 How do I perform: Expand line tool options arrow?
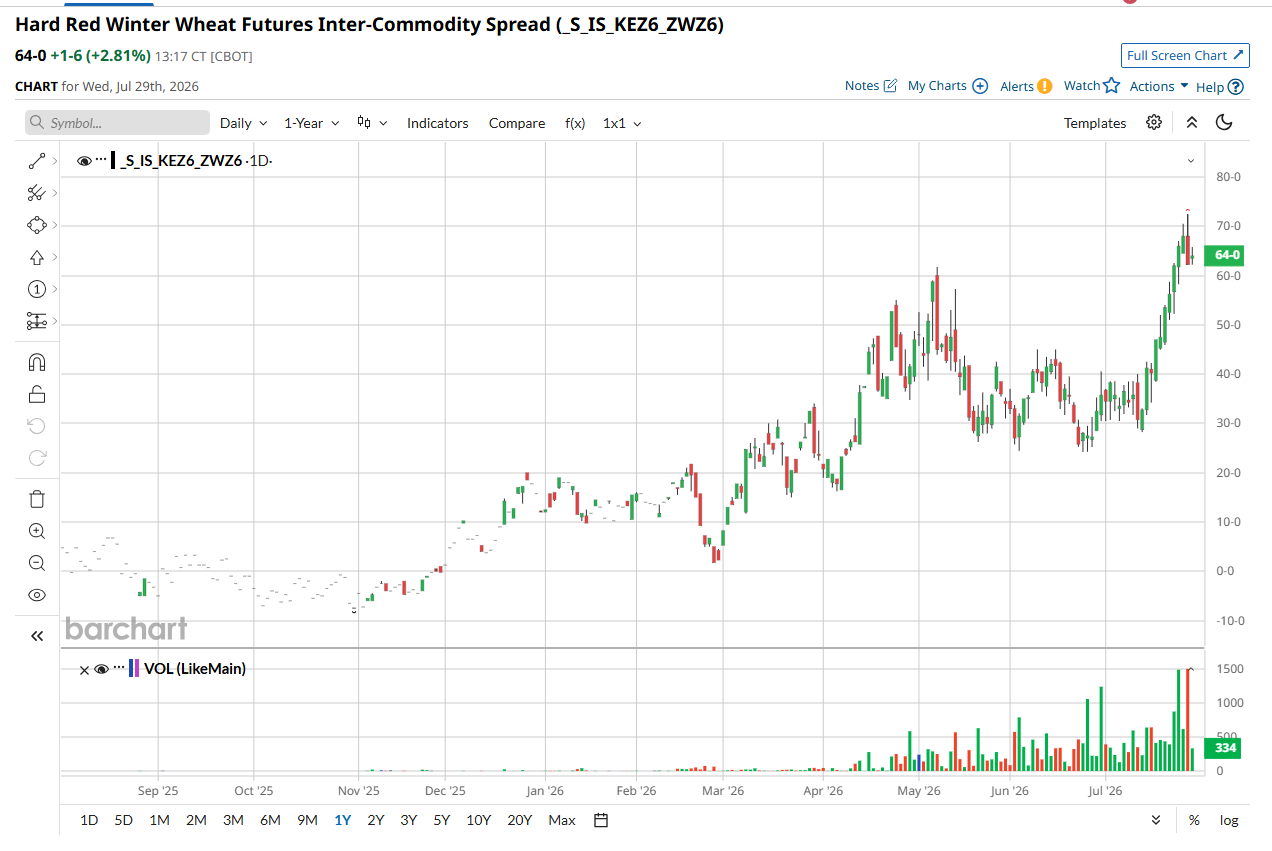(x=54, y=160)
